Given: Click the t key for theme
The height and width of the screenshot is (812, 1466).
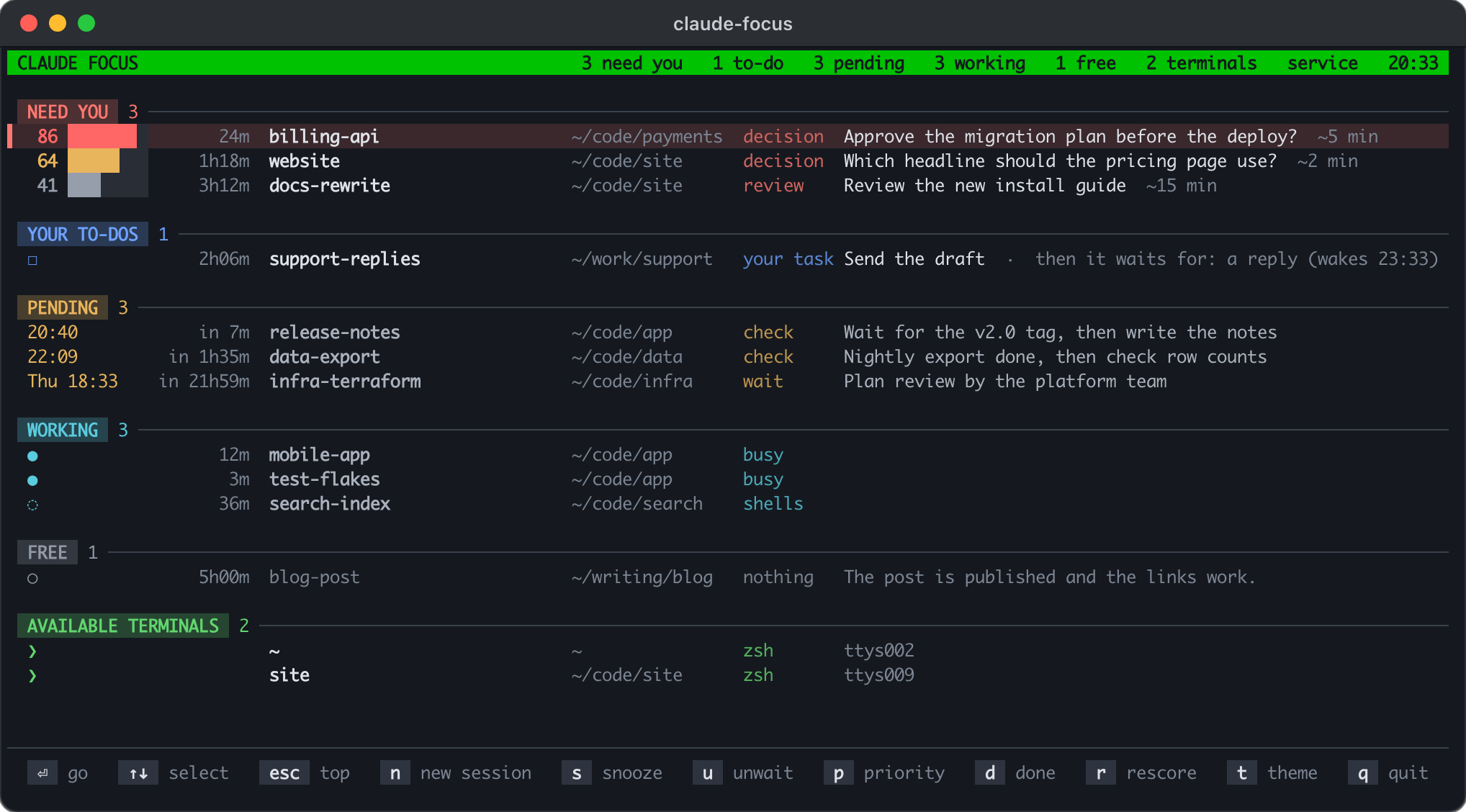Looking at the screenshot, I should [1242, 772].
